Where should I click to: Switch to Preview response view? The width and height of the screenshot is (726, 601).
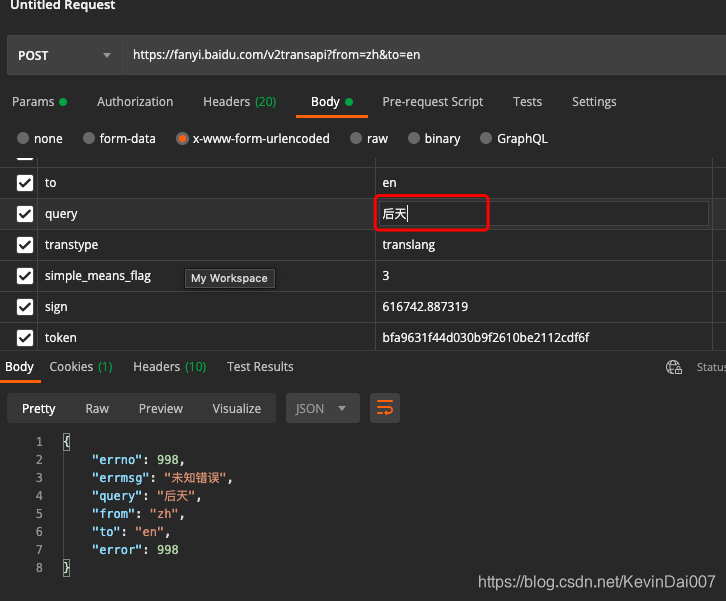(161, 408)
